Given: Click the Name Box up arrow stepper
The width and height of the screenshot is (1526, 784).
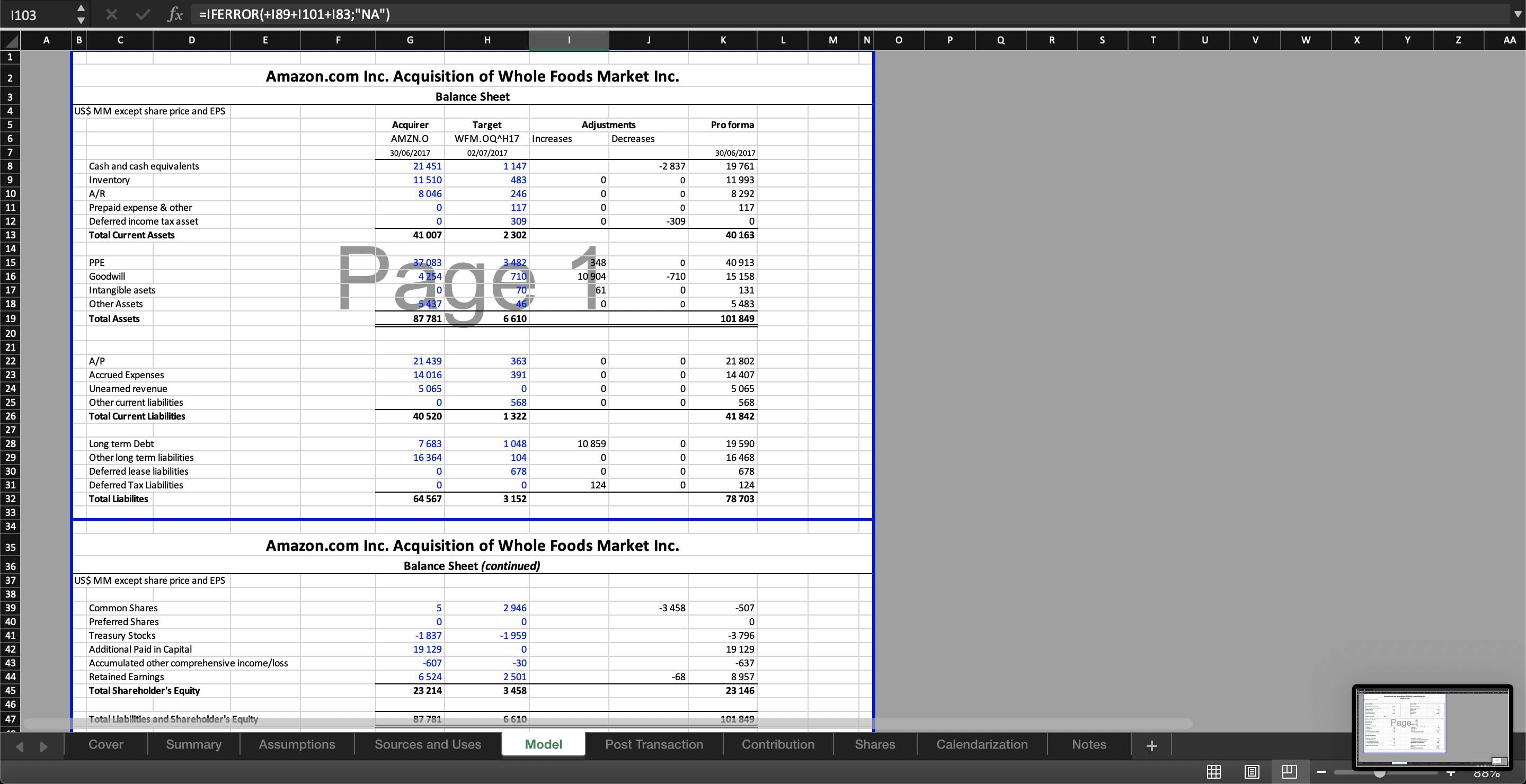Looking at the screenshot, I should tap(81, 8).
